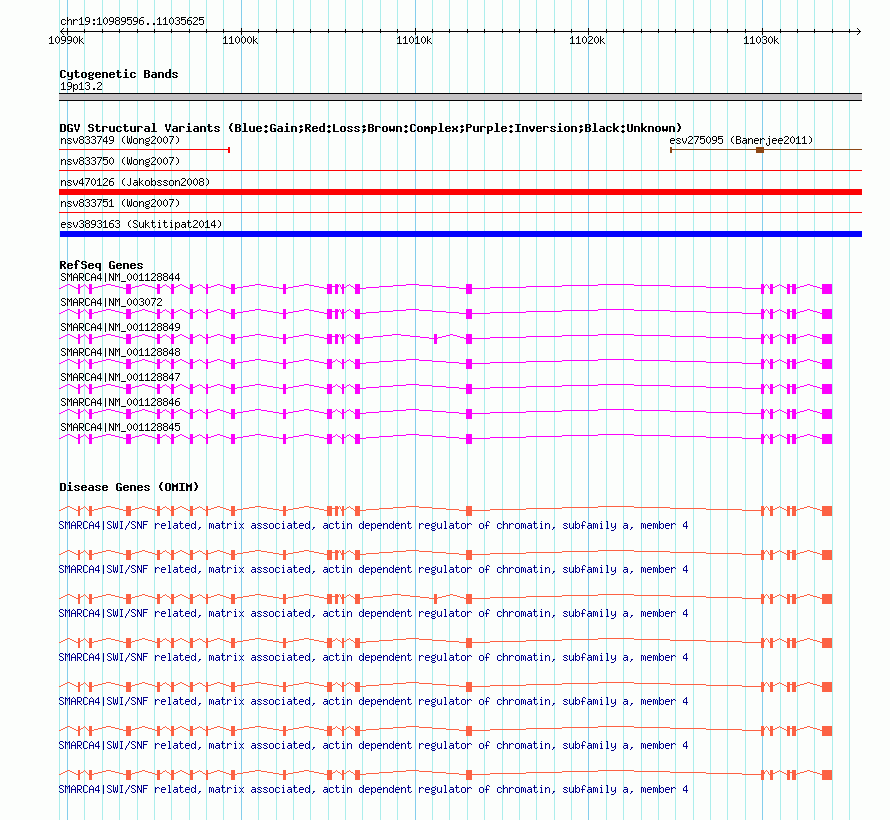Screen dimensions: 890x820
Task: Open the sixth SMARCA4 OMIM description link
Action: pyautogui.click(x=373, y=745)
